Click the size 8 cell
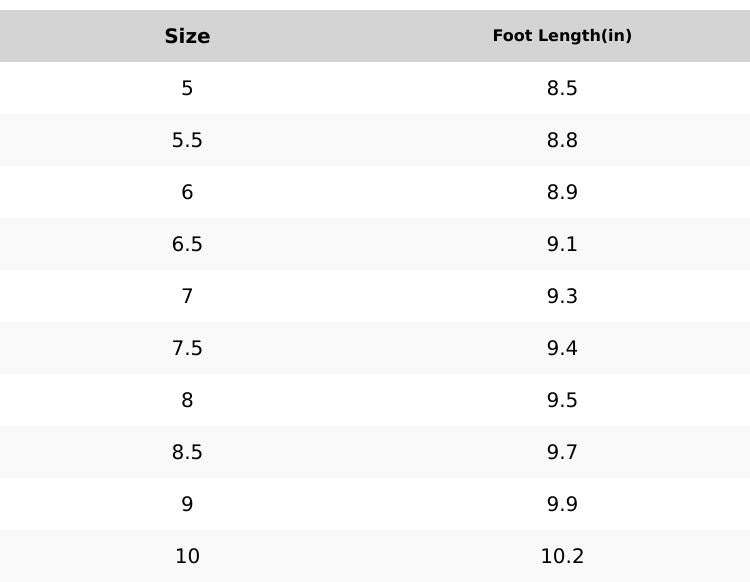The height and width of the screenshot is (582, 750). 187,400
